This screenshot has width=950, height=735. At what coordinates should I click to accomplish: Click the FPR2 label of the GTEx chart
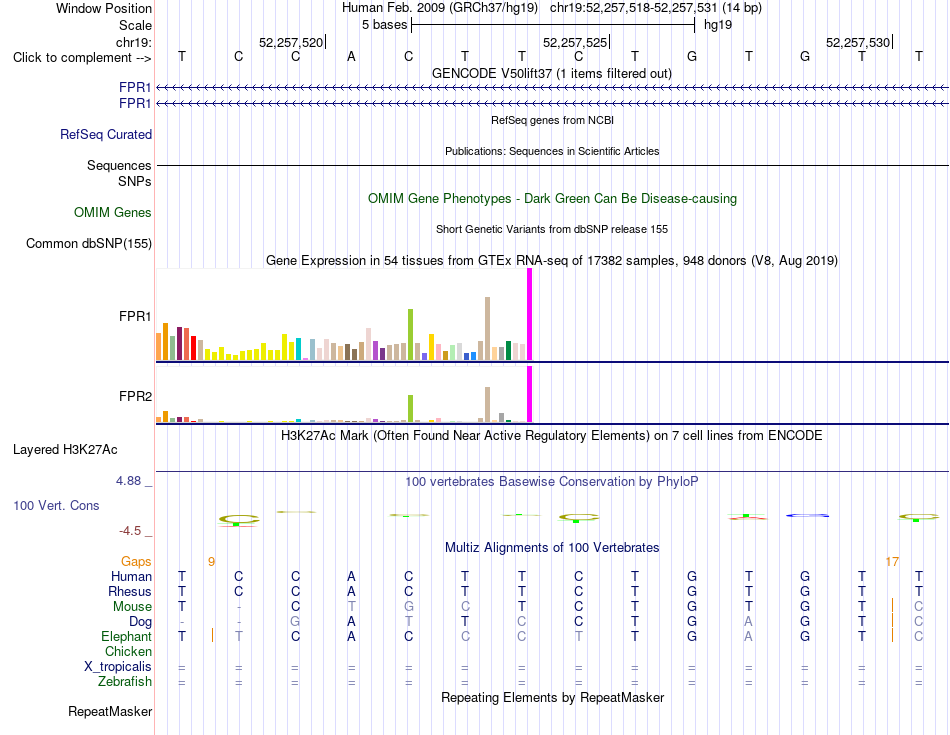pos(135,396)
